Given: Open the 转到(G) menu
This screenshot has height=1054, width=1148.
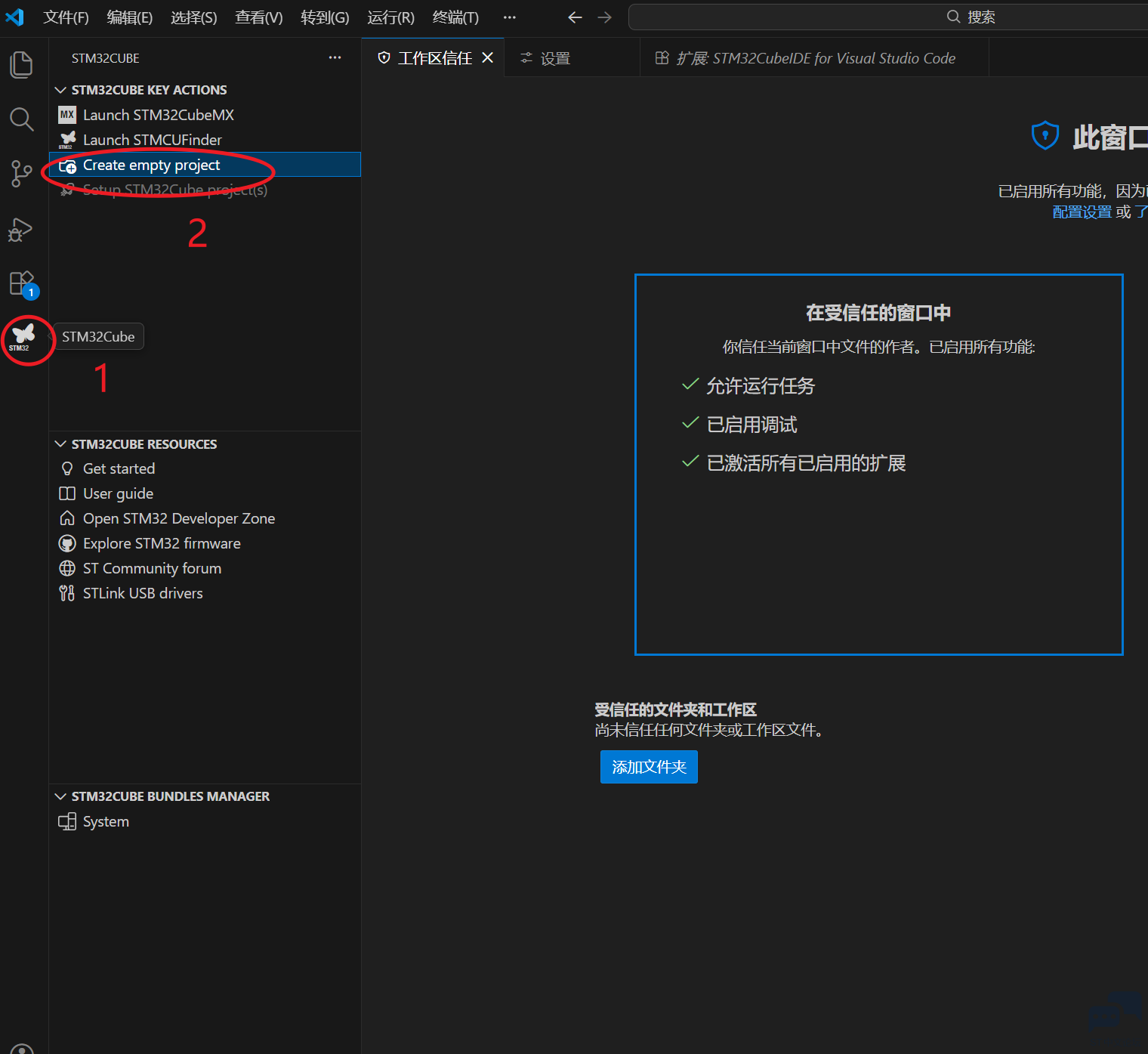Looking at the screenshot, I should (325, 17).
